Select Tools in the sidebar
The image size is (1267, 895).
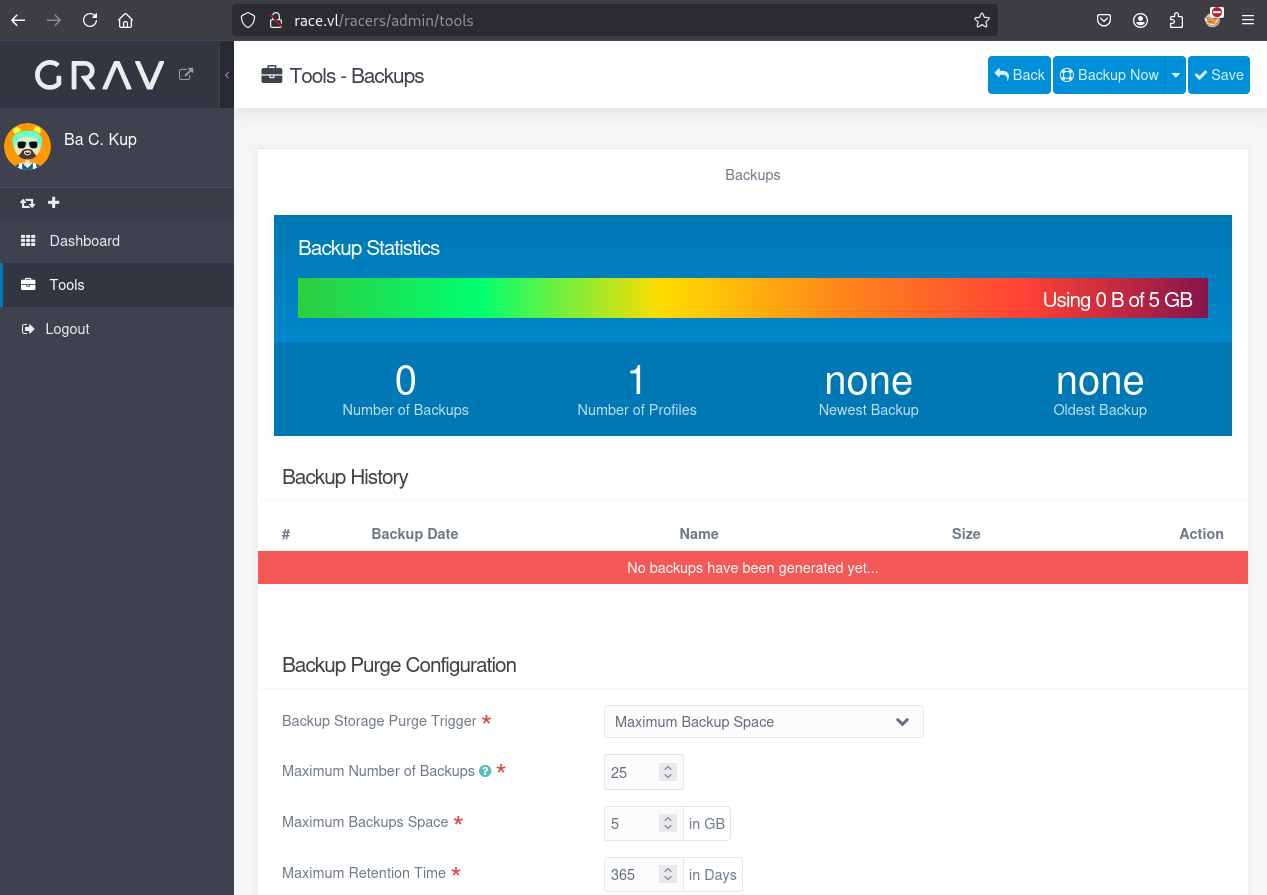(x=117, y=285)
